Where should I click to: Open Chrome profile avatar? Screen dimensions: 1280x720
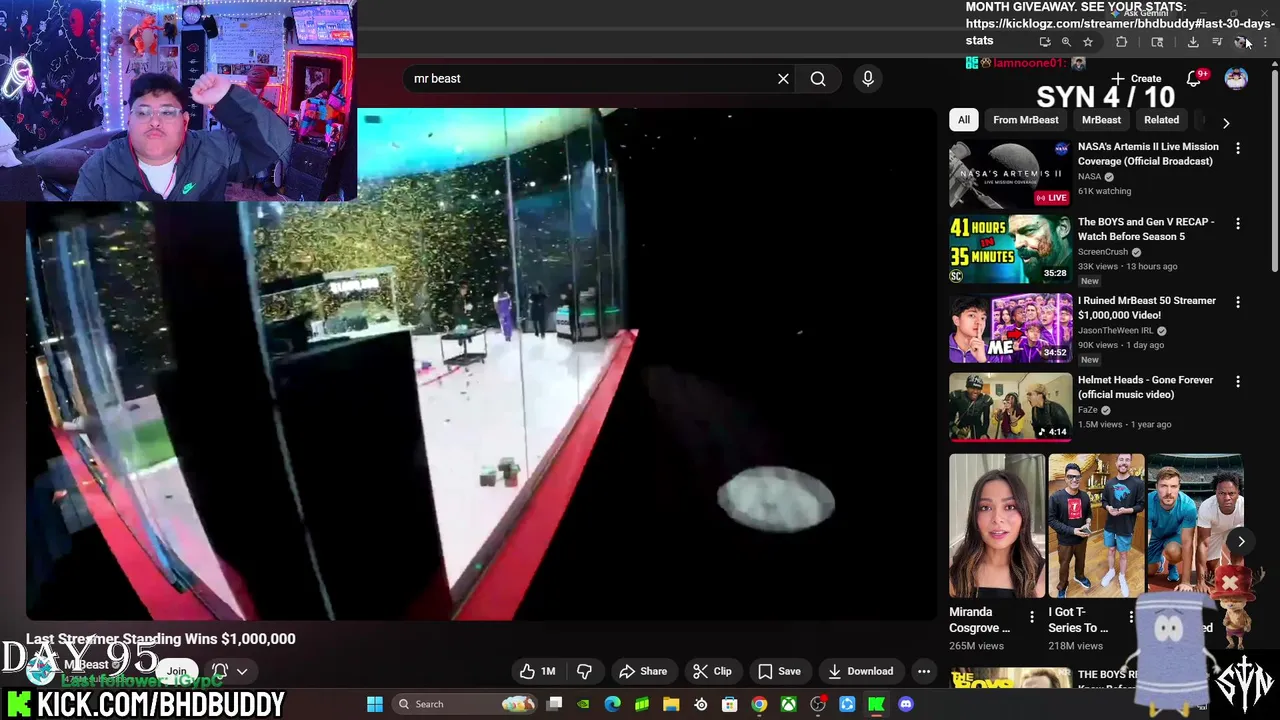(x=1240, y=42)
